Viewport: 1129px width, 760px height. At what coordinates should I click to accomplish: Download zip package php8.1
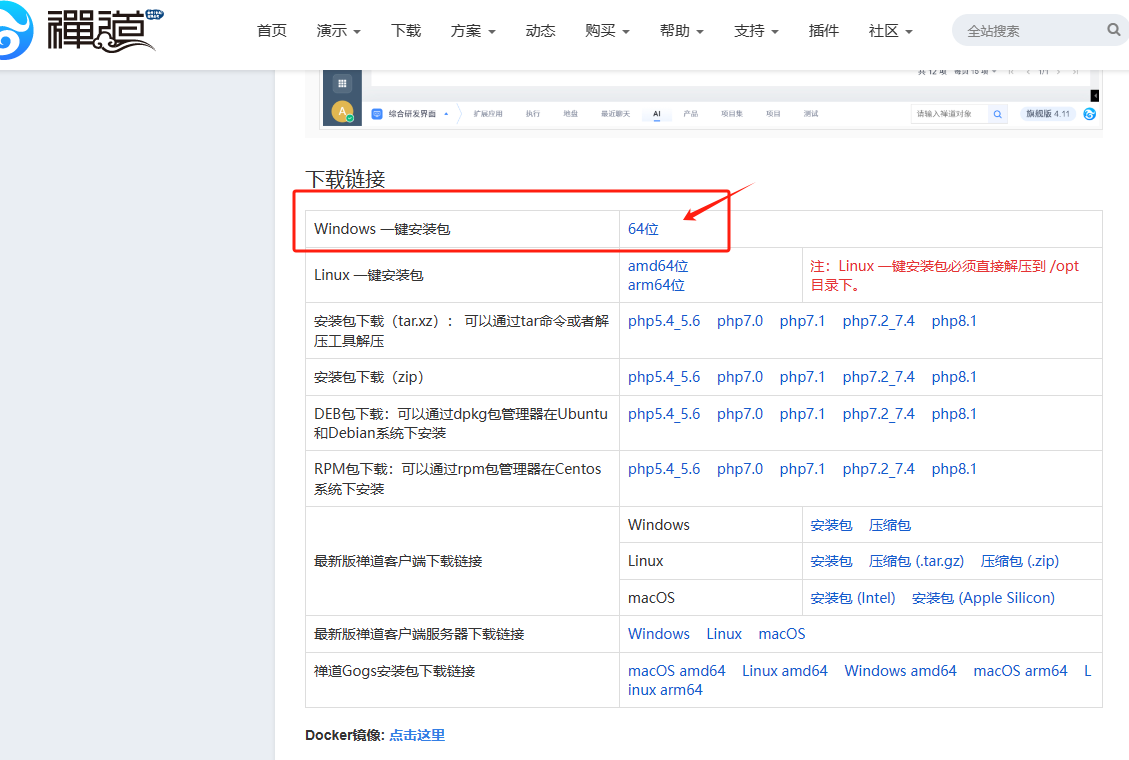click(x=954, y=377)
